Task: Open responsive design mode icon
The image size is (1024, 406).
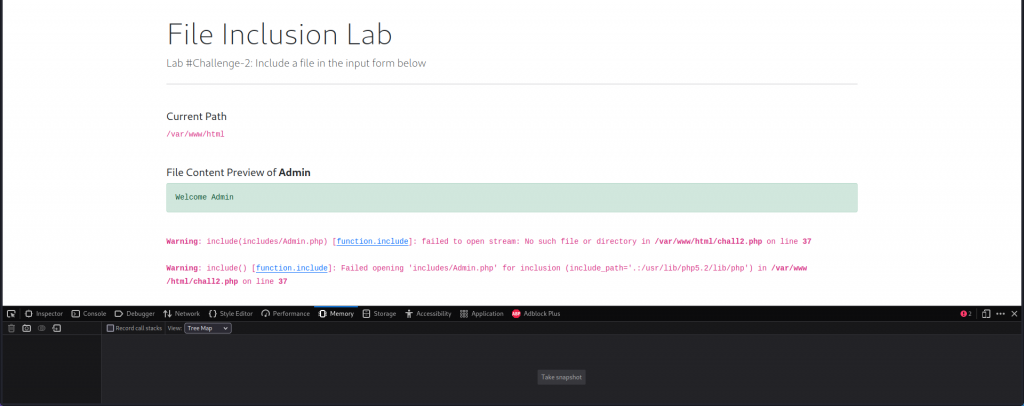Action: point(985,313)
